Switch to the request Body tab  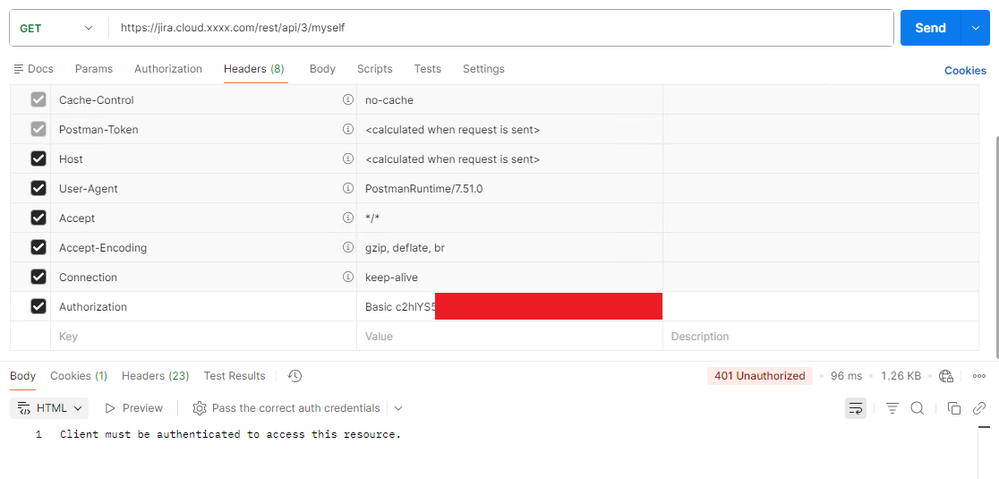[322, 69]
